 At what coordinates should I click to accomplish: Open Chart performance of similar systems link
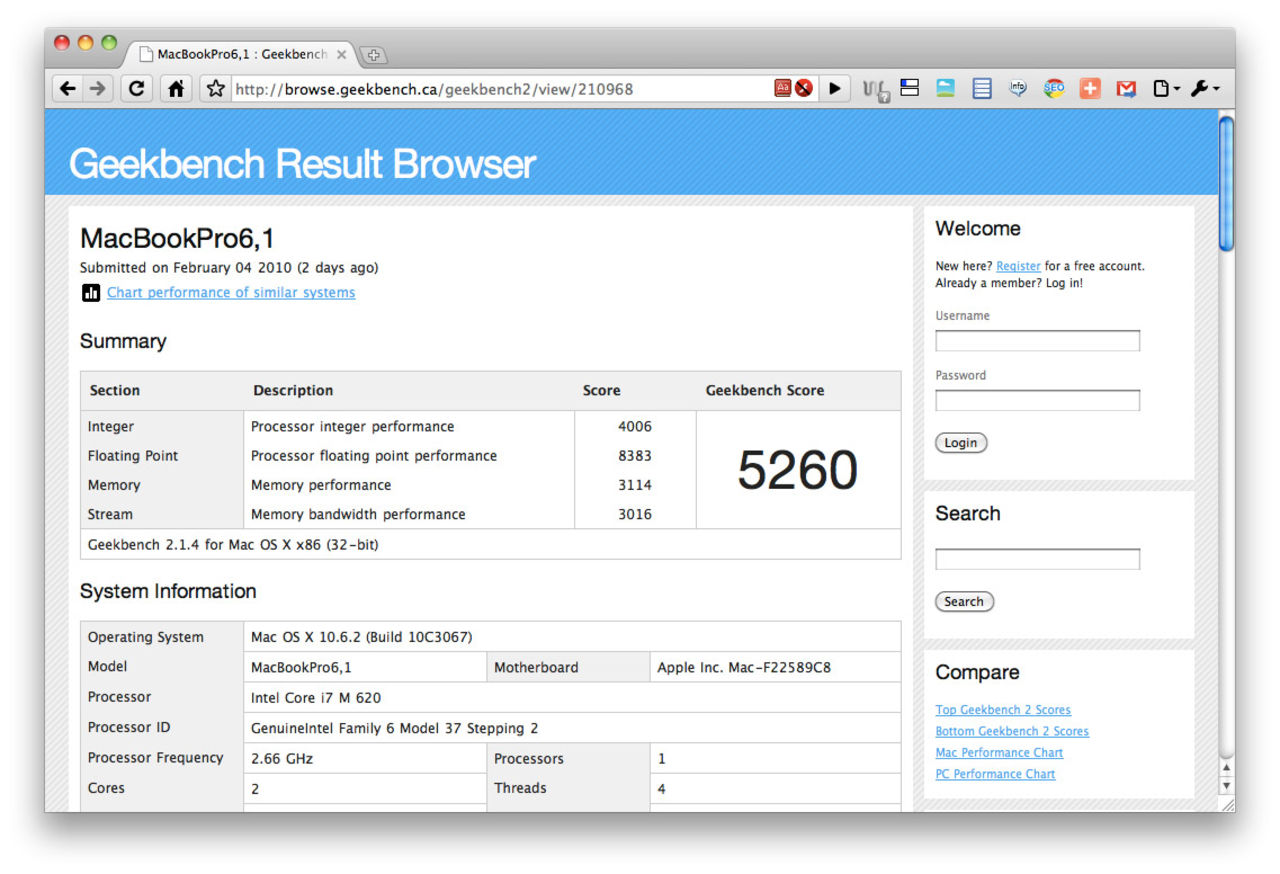tap(230, 293)
